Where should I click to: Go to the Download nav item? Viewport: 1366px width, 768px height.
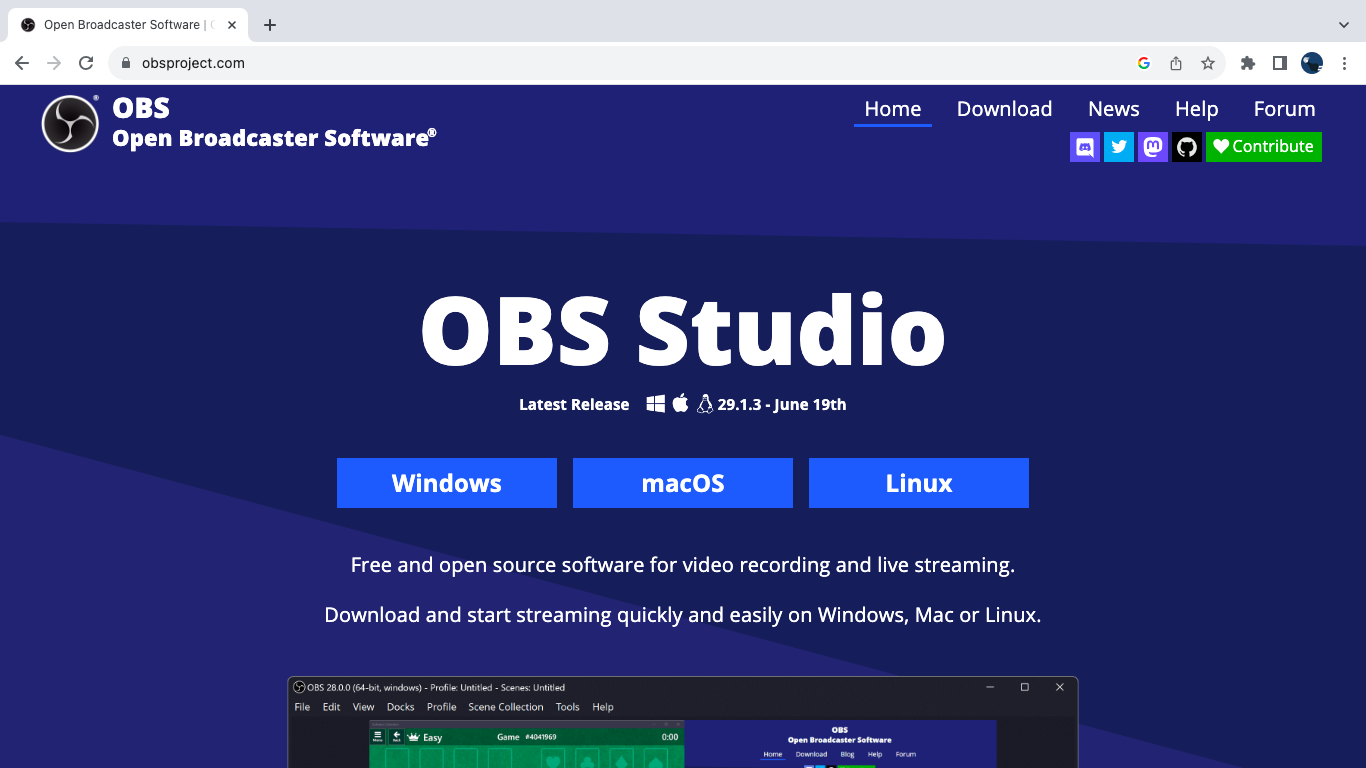tap(1004, 109)
